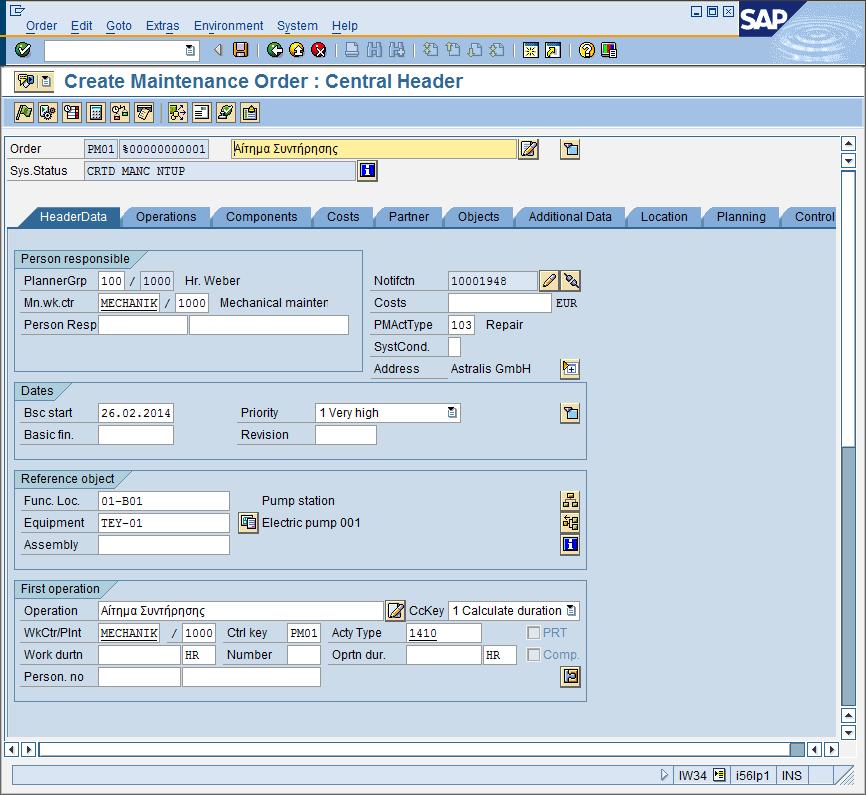Click the green checkmark Enter icon
866x795 pixels.
coord(23,50)
